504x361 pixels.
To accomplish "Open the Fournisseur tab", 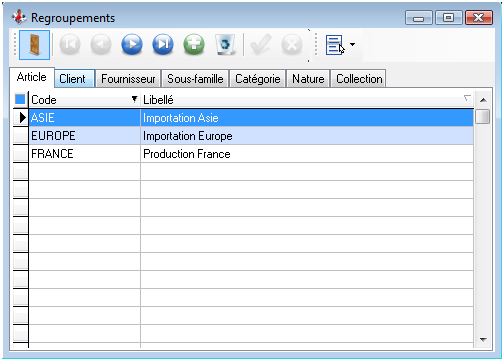I will [x=128, y=79].
